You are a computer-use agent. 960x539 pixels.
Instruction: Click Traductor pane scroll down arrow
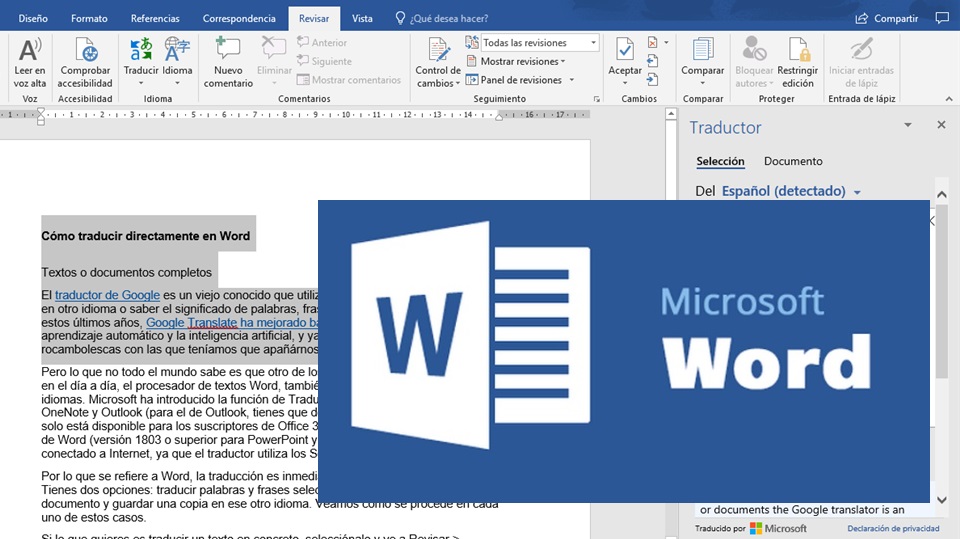pos(942,500)
